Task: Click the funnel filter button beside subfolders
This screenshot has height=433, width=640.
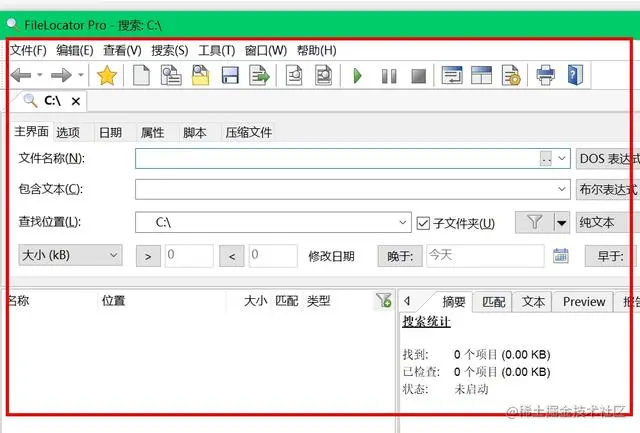Action: pyautogui.click(x=534, y=222)
